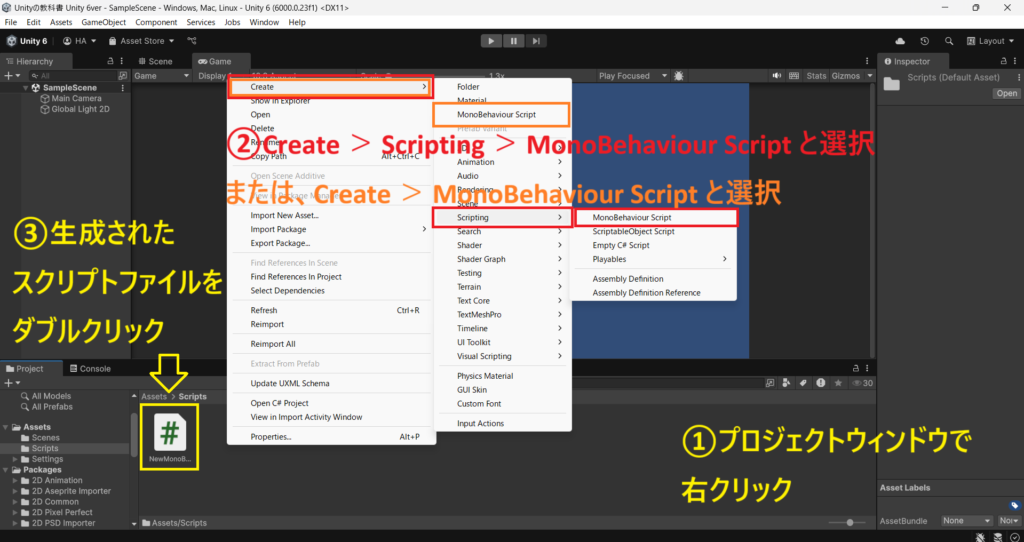The image size is (1024, 542).
Task: Switch to the Scene tab
Action: click(153, 61)
